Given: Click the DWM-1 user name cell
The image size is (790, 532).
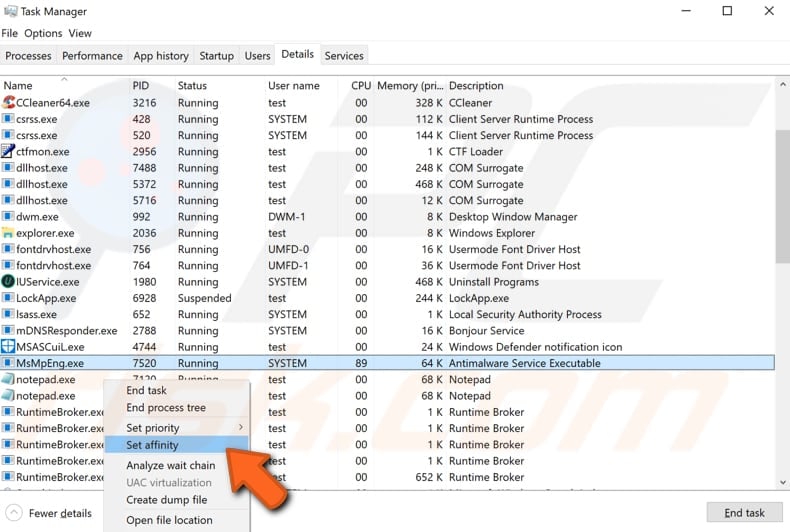Looking at the screenshot, I should pyautogui.click(x=287, y=217).
